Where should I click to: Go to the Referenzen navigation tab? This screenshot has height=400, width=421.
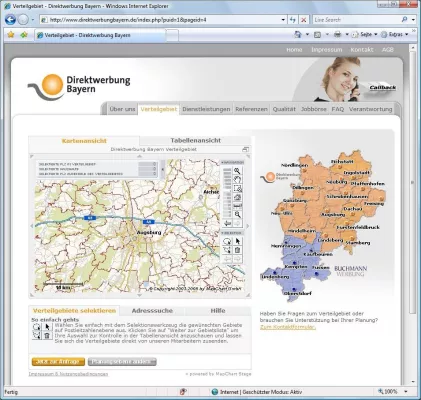(x=251, y=109)
